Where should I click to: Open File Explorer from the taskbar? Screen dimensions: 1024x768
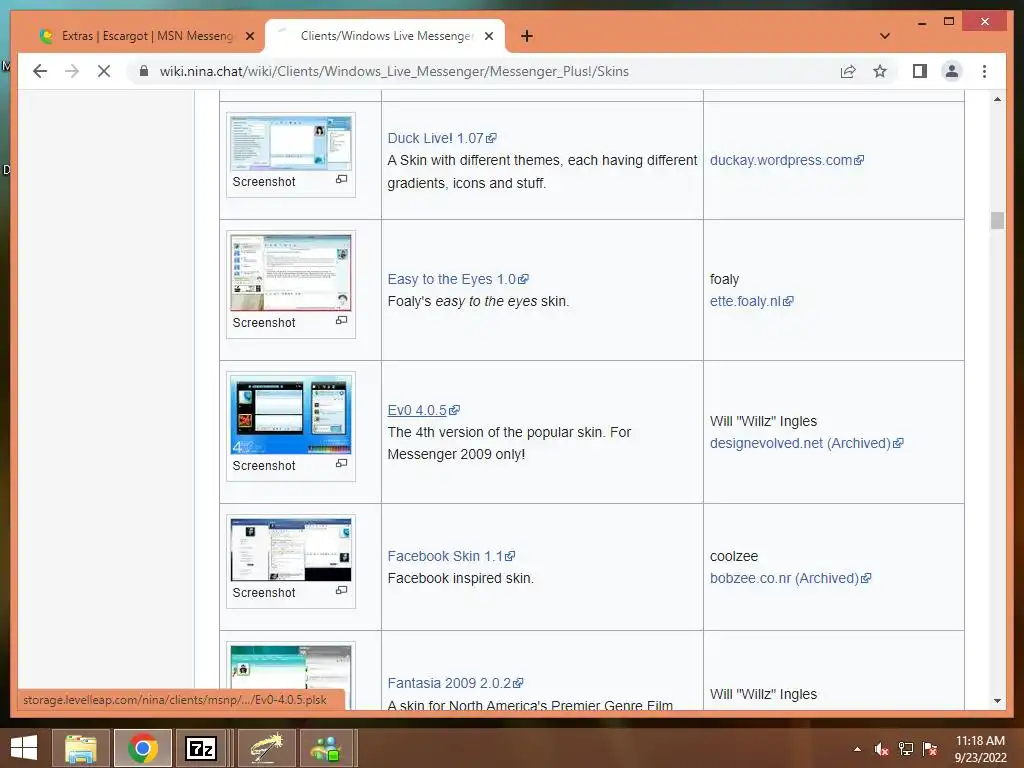coord(80,748)
